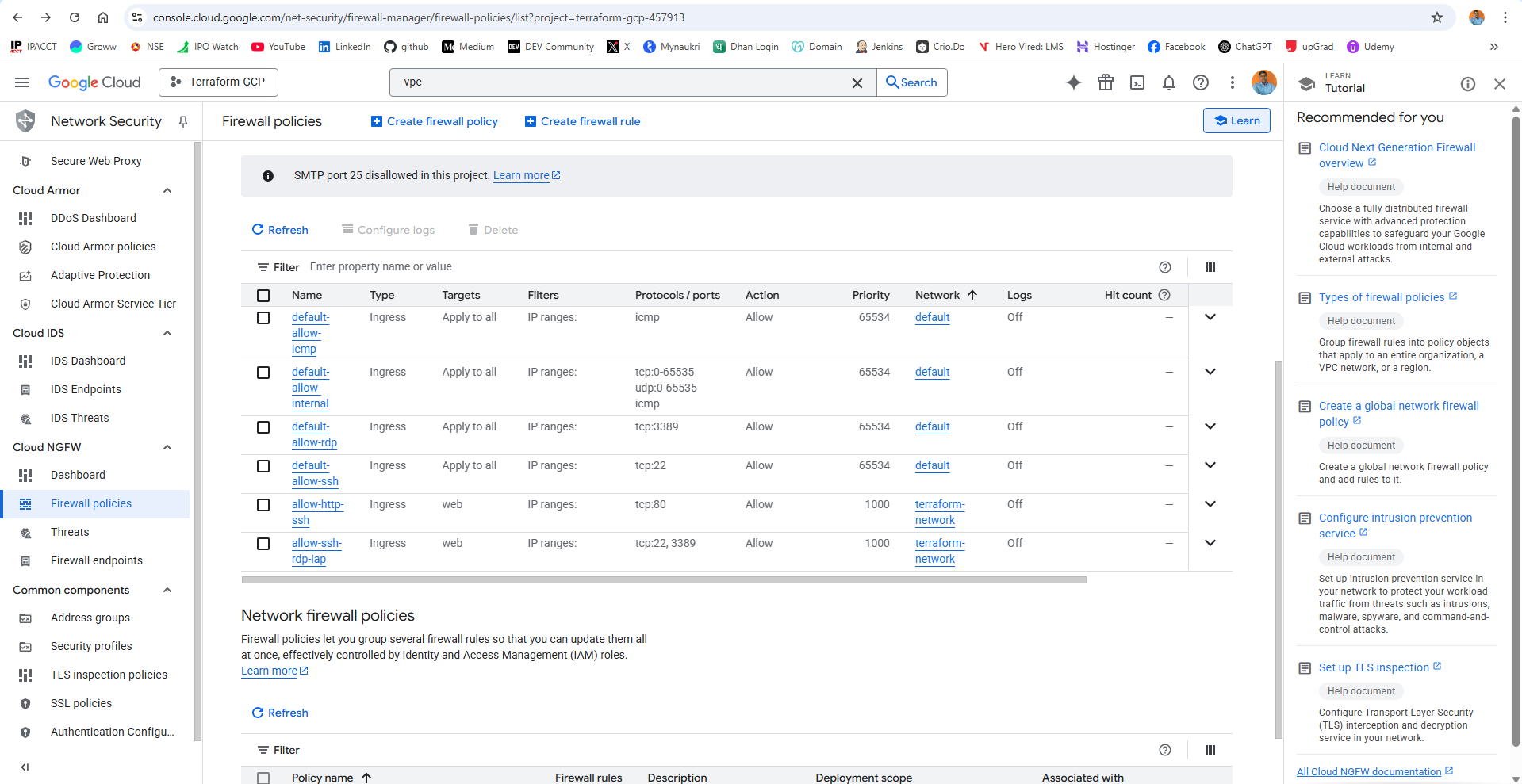
Task: Open the help question mark menu
Action: point(1201,82)
